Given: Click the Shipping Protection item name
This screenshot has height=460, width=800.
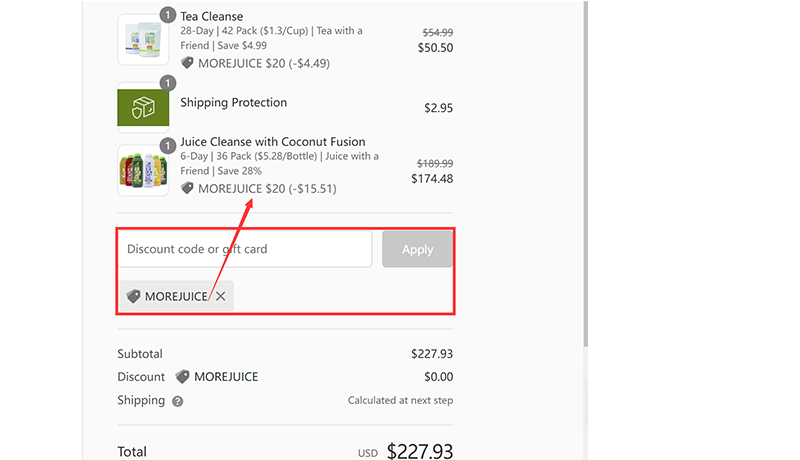Looking at the screenshot, I should (x=233, y=103).
